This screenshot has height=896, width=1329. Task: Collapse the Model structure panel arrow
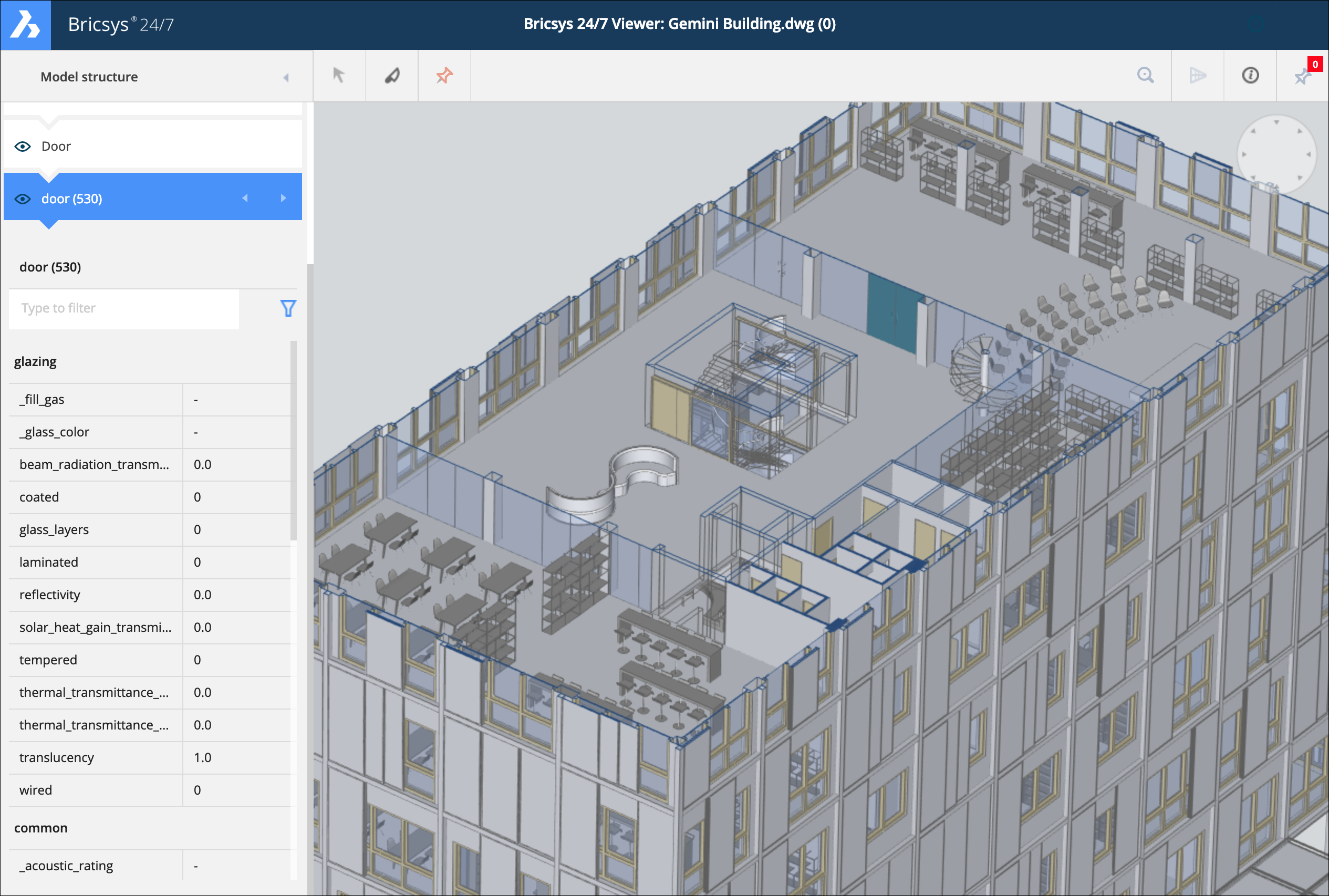click(x=286, y=77)
